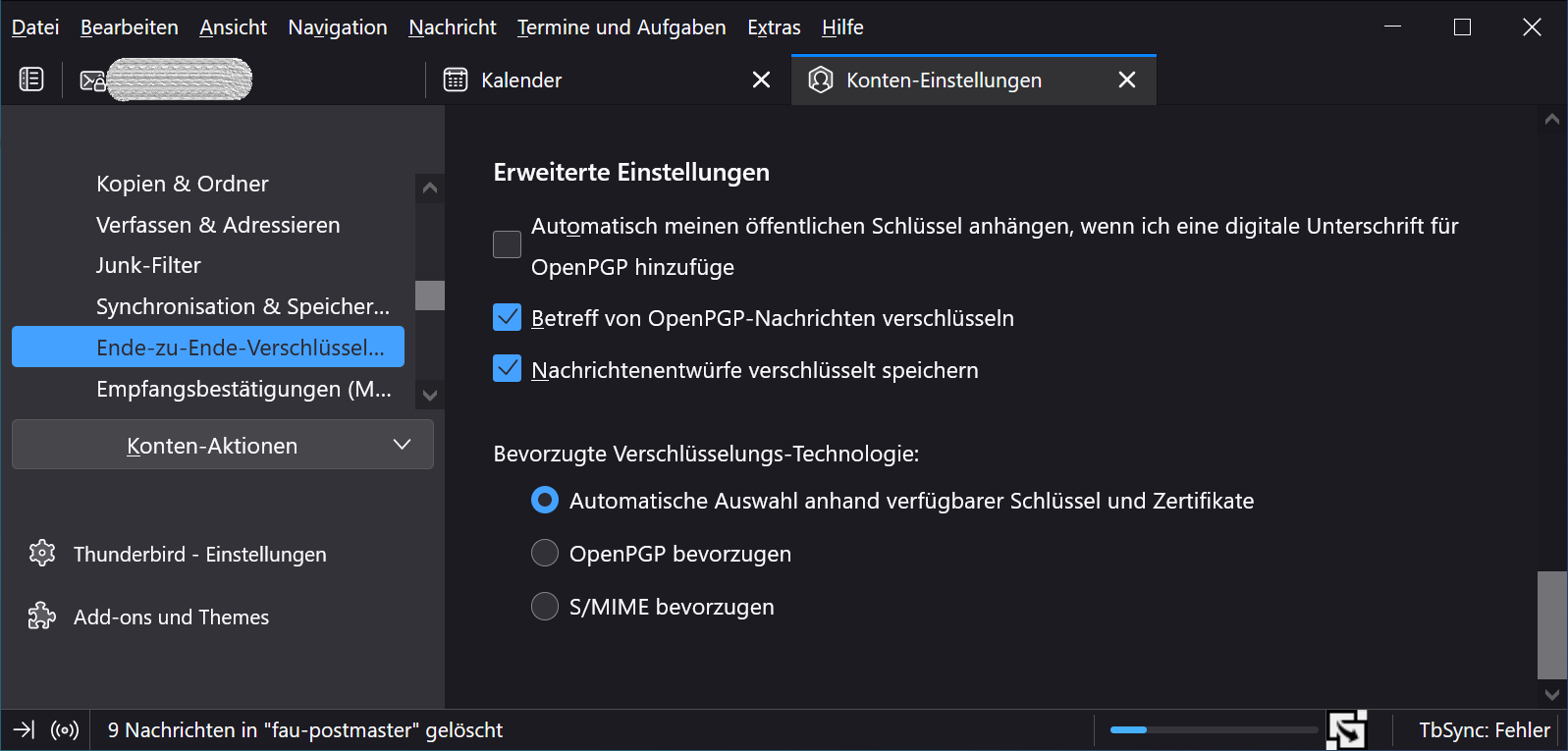Click the online status radio icon
Screen dimensions: 1568x751
coord(65,730)
